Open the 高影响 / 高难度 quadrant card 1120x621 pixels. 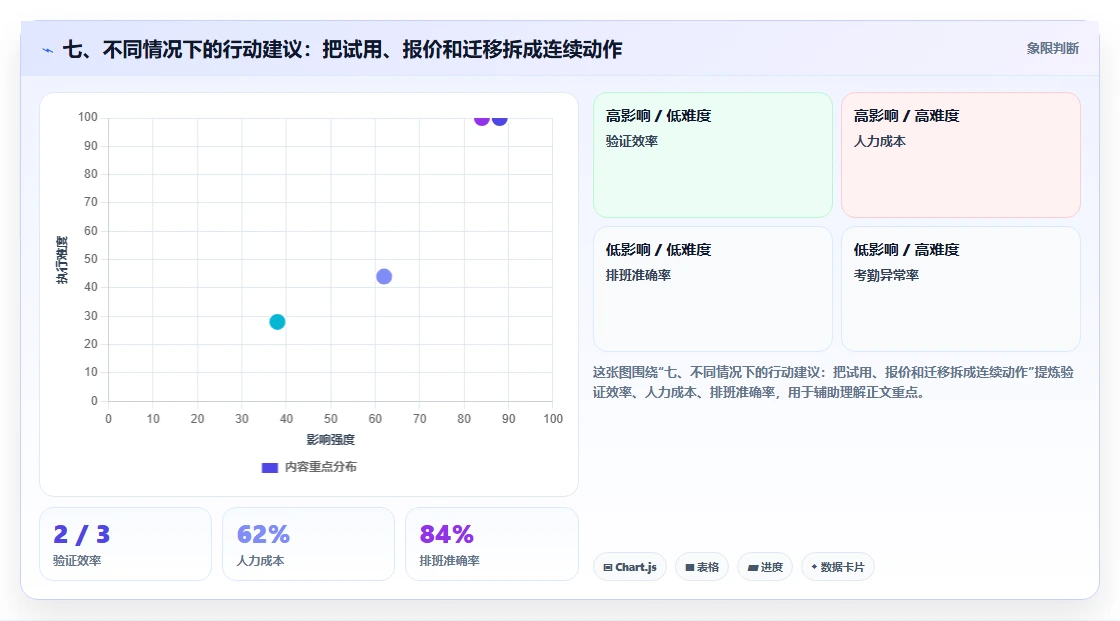[x=961, y=155]
